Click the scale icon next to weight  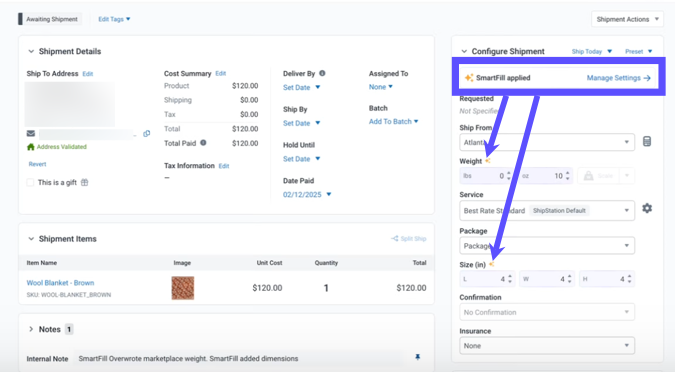(x=588, y=176)
